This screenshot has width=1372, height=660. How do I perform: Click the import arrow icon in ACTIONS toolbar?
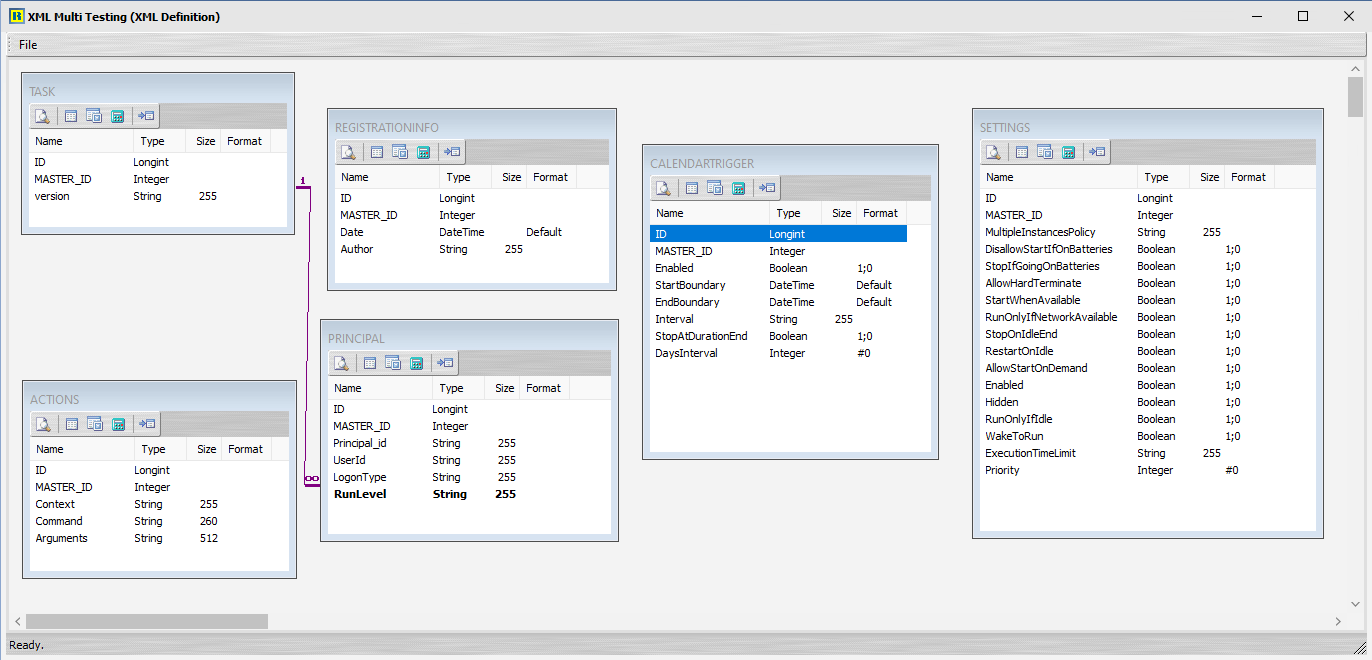click(147, 424)
